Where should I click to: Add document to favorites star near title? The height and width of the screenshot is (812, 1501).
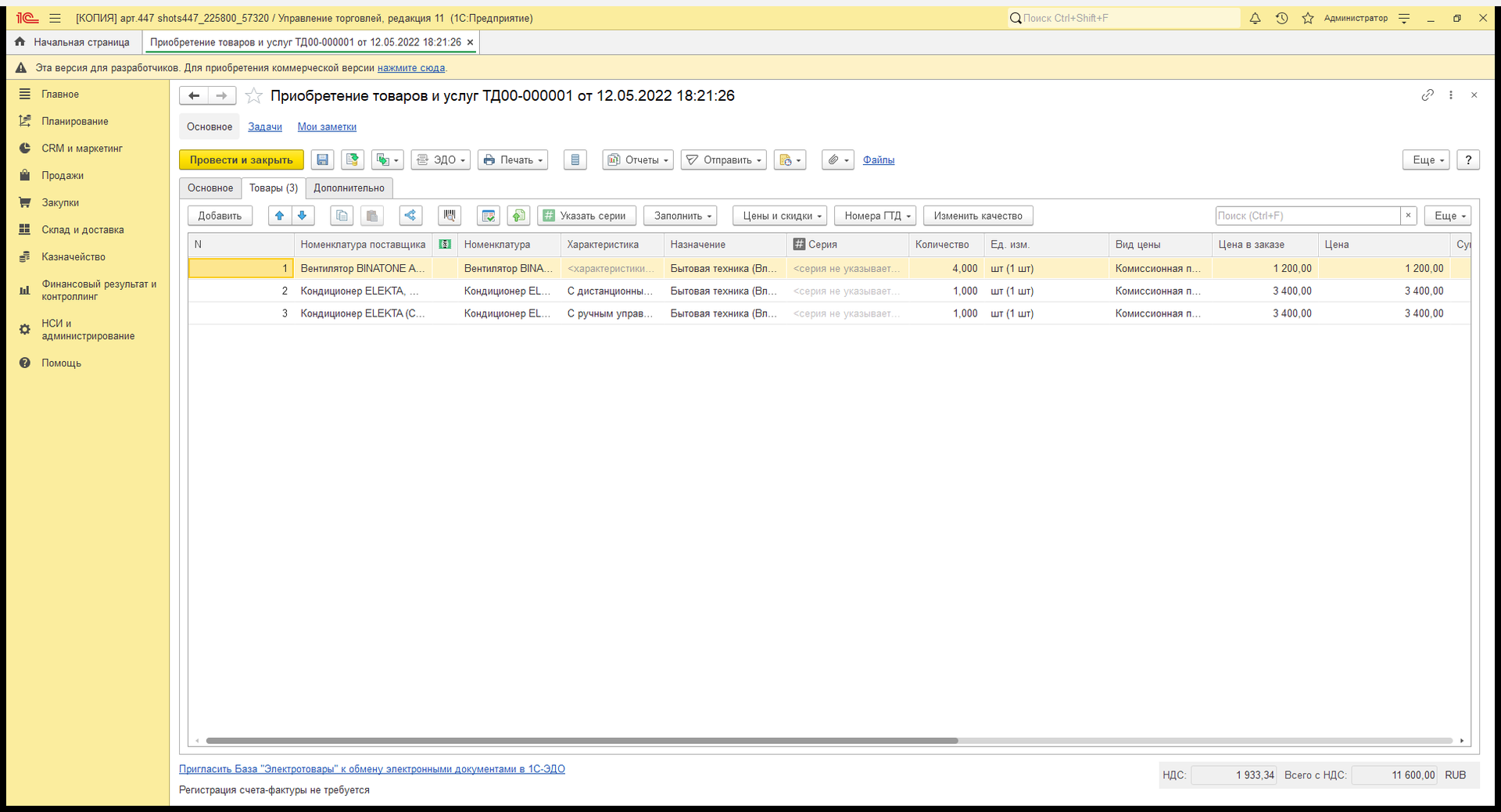(253, 96)
